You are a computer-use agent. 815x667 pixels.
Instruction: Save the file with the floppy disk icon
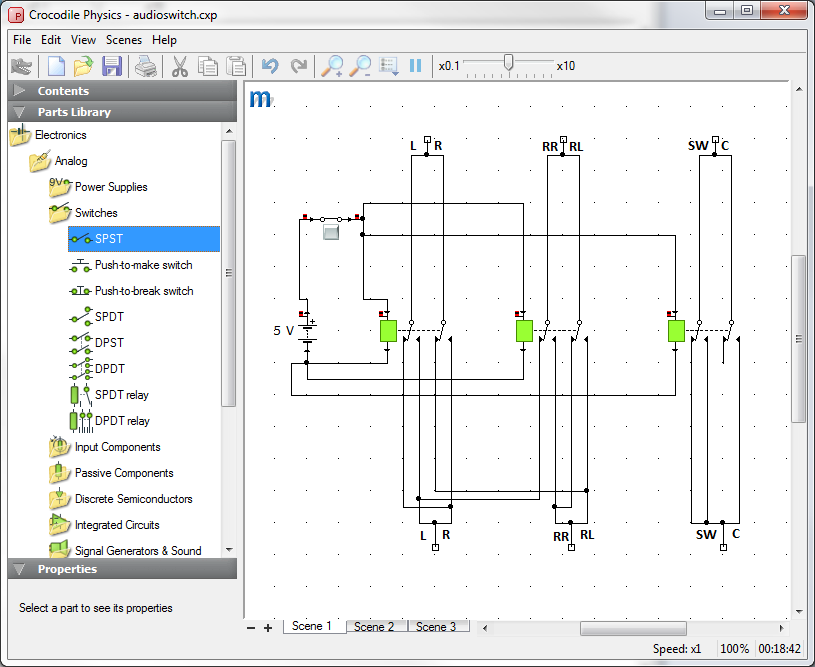pyautogui.click(x=112, y=67)
